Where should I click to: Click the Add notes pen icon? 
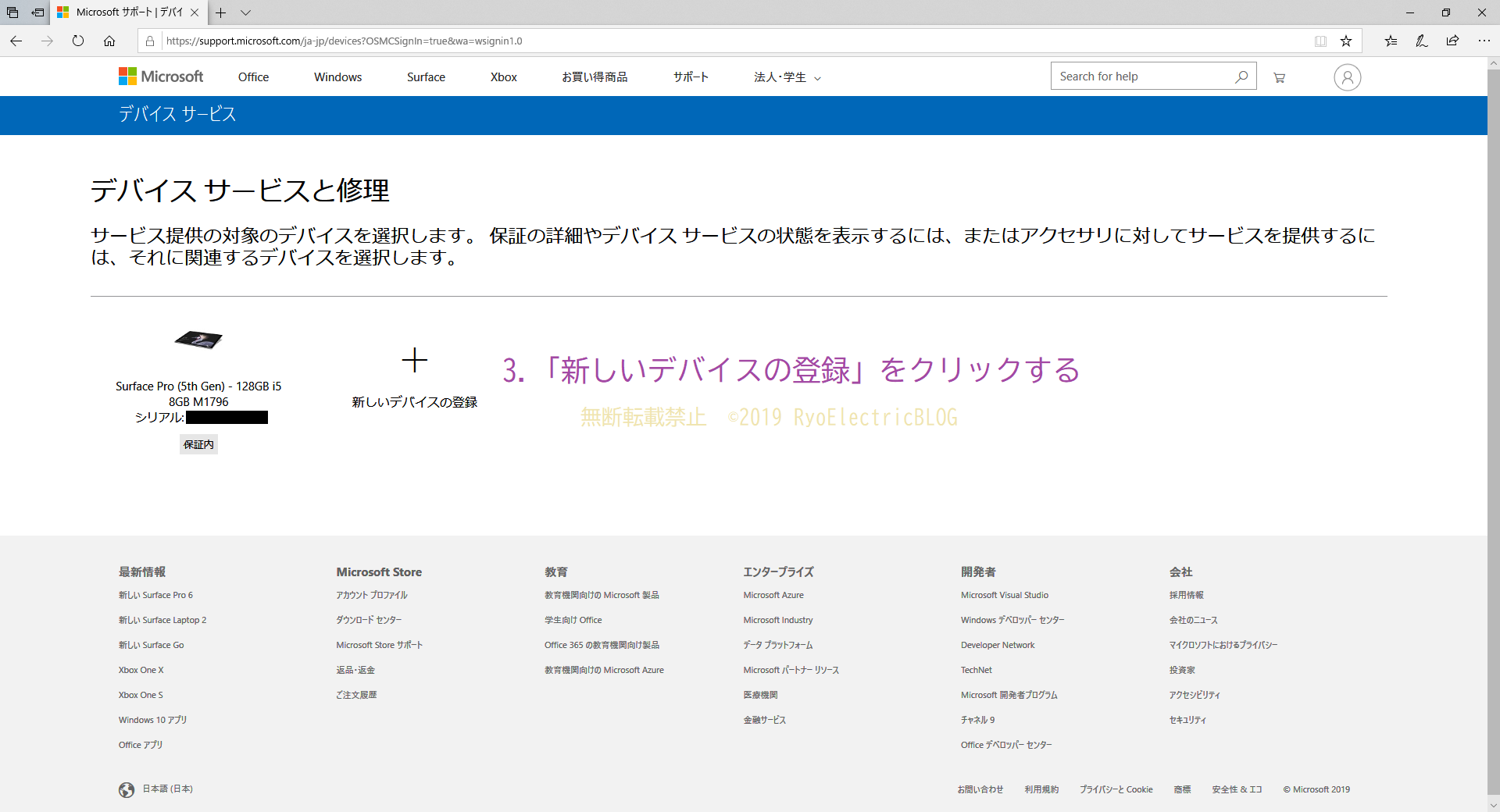tap(1422, 41)
